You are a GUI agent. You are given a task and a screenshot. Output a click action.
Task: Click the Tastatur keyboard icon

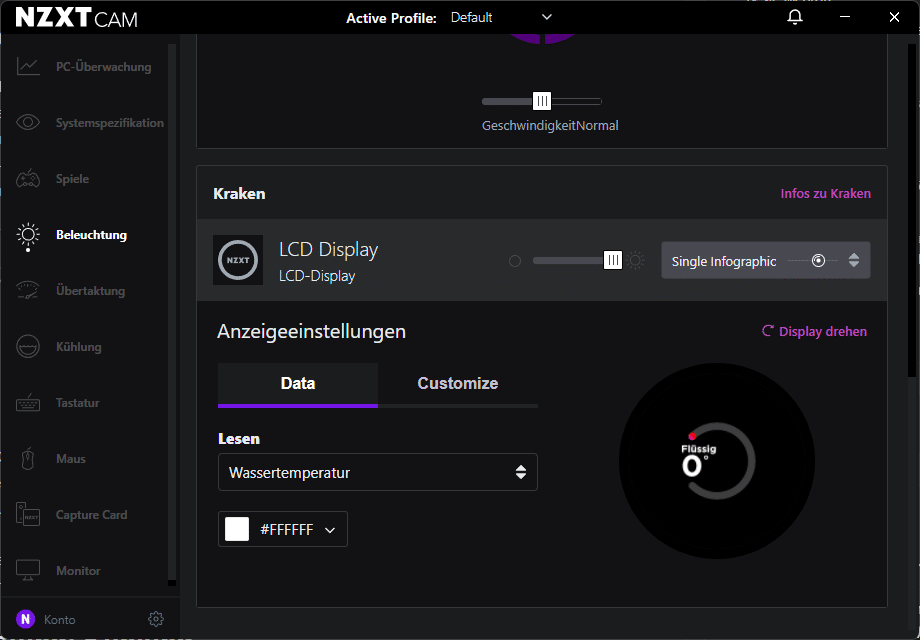point(28,403)
